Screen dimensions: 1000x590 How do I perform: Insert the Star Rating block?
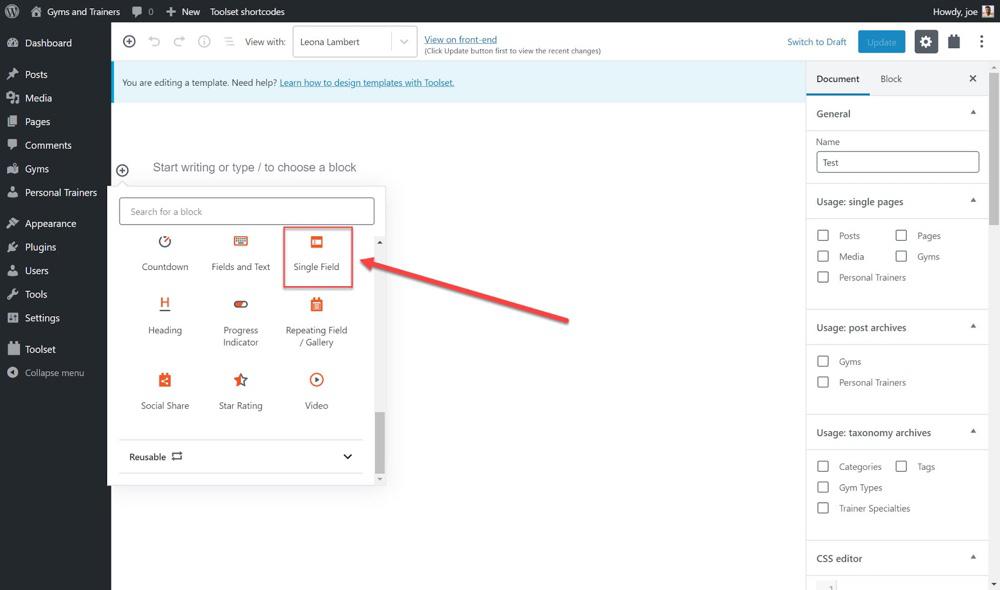point(240,391)
